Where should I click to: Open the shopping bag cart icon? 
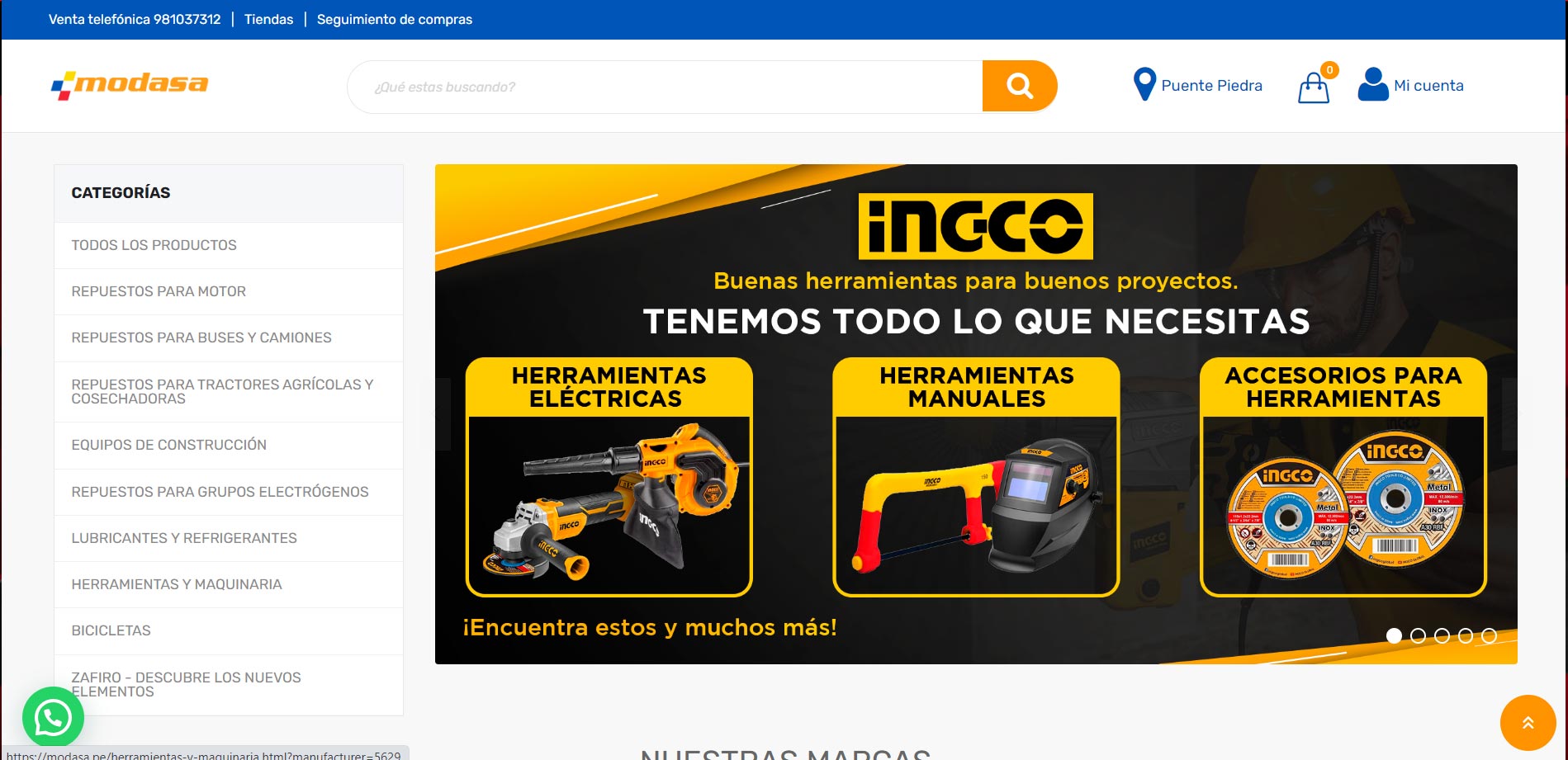point(1313,87)
